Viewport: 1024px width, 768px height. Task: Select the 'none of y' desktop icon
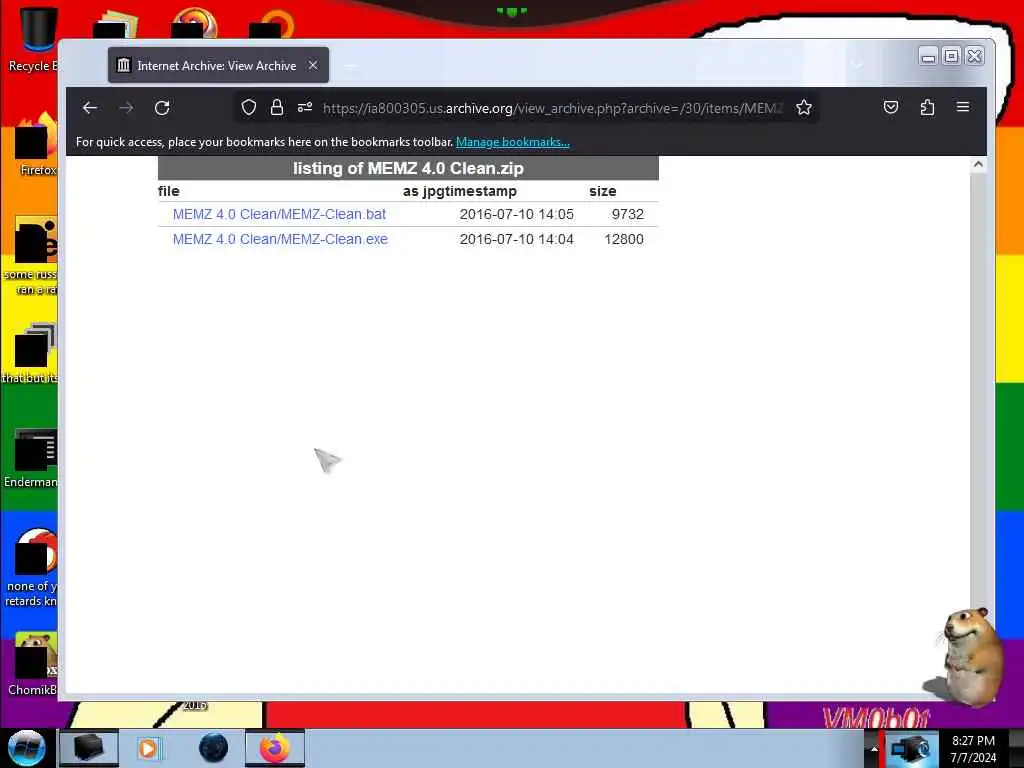pos(31,567)
